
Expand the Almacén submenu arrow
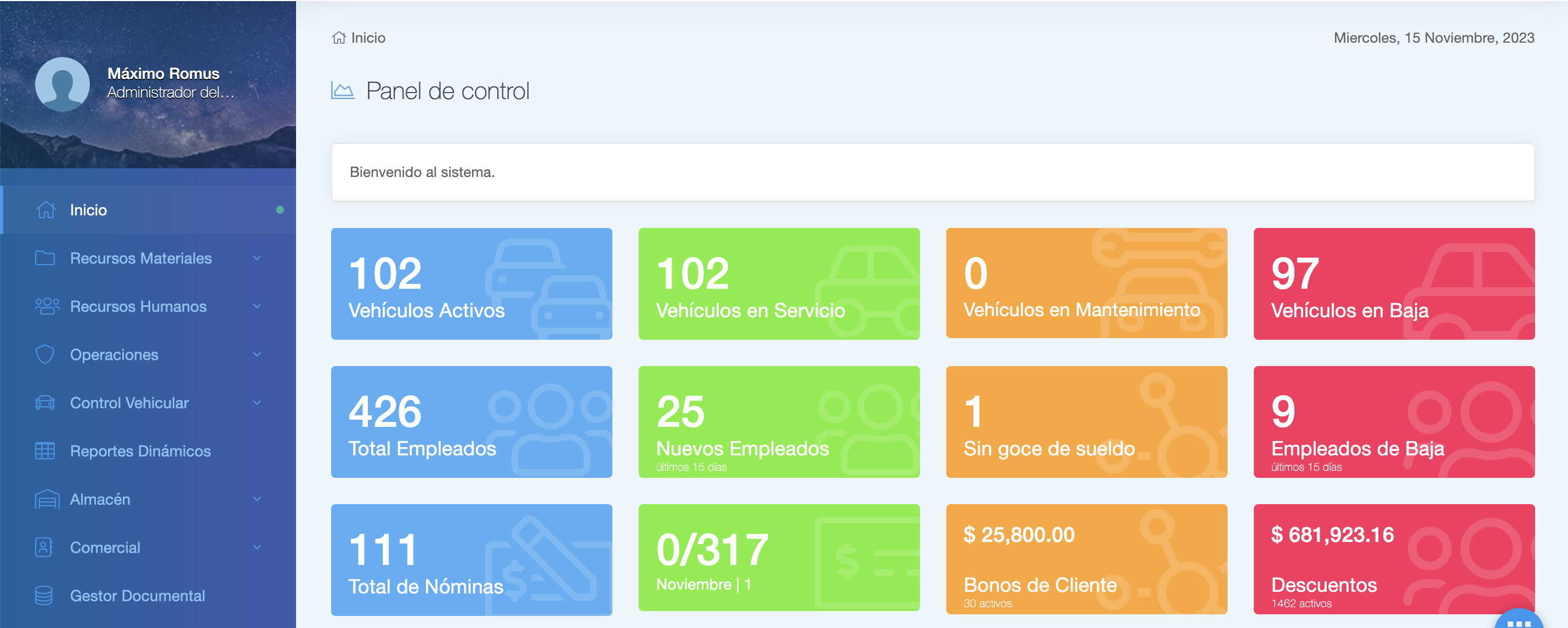[x=257, y=499]
